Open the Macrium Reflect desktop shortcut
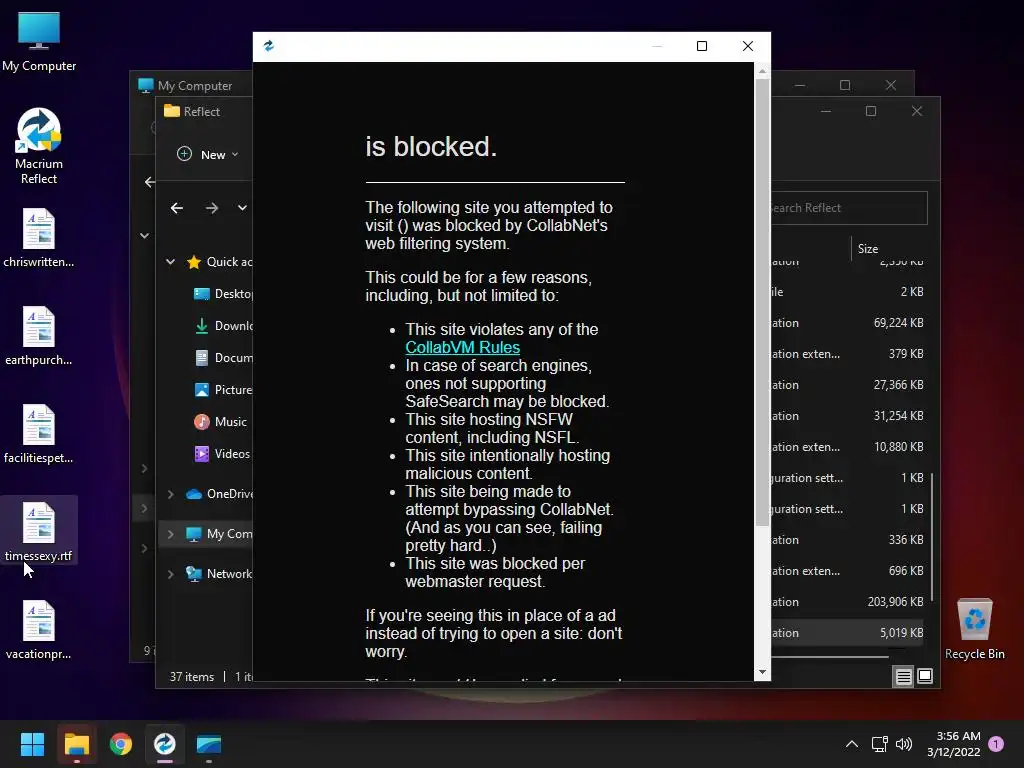1024x768 pixels. (x=39, y=146)
